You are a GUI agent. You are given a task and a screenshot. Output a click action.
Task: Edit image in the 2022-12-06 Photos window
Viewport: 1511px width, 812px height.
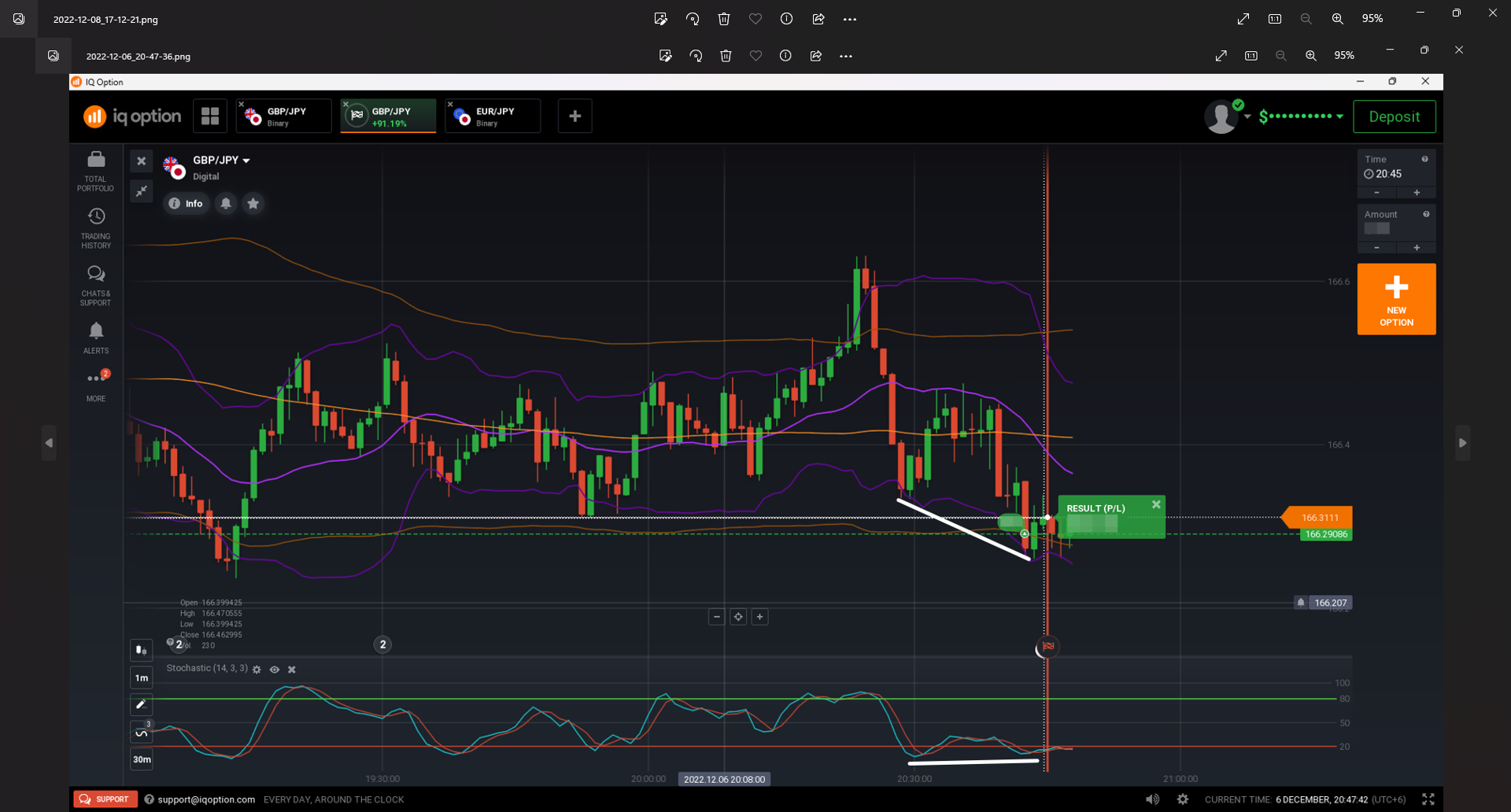click(x=665, y=56)
